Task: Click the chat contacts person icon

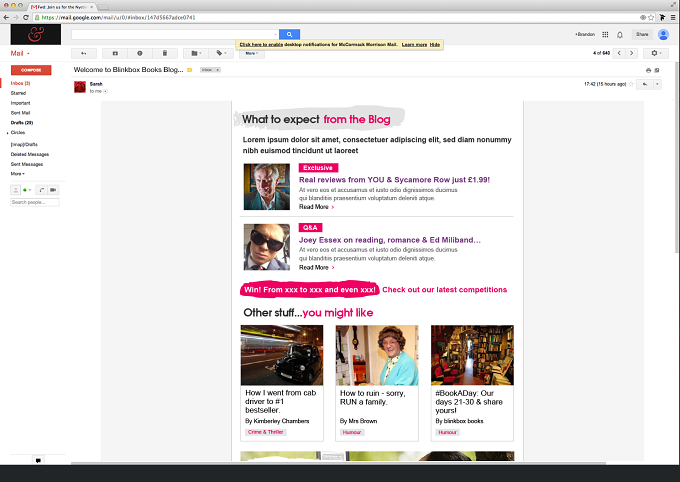Action: click(x=16, y=190)
